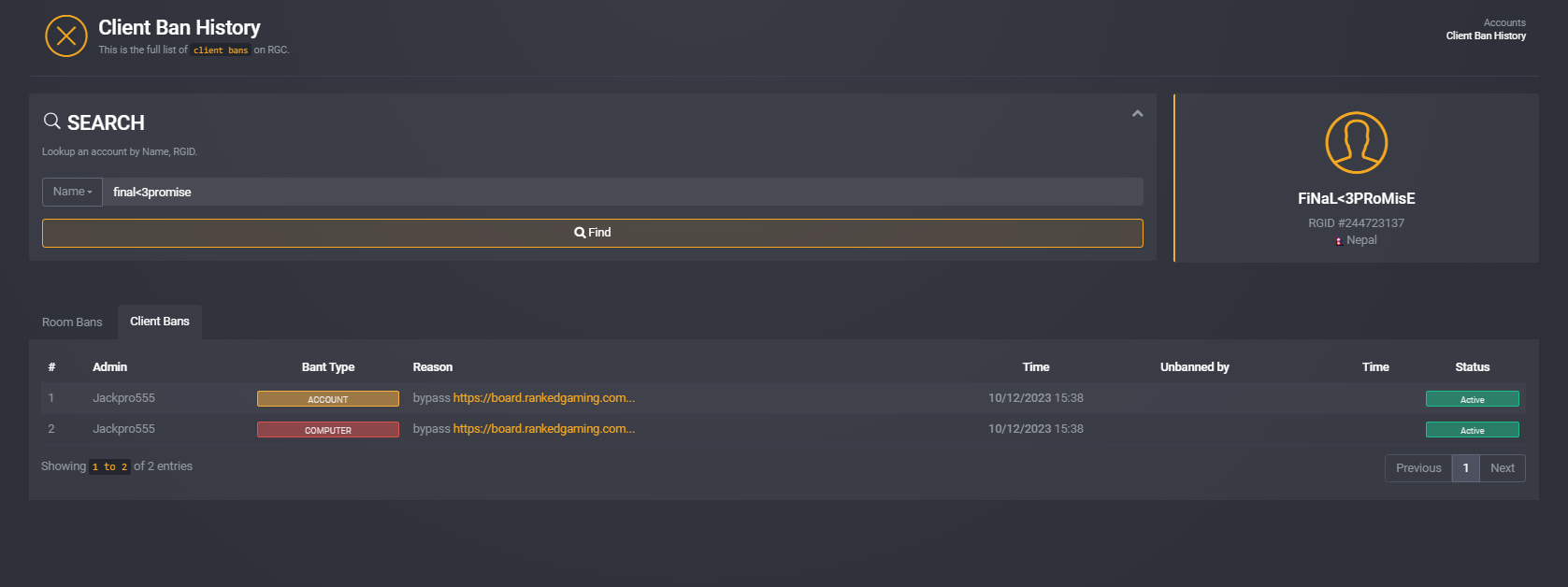Image resolution: width=1568 pixels, height=587 pixels.
Task: Click the Active status badge in row 1
Action: click(1472, 399)
